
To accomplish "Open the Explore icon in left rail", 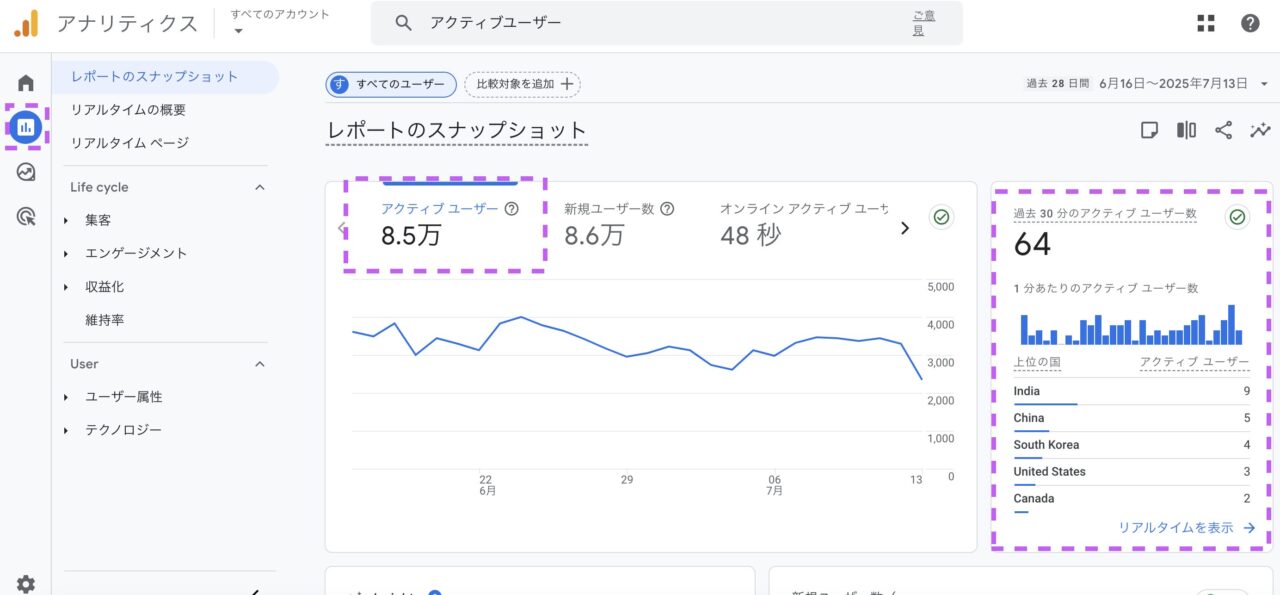I will click(x=26, y=172).
